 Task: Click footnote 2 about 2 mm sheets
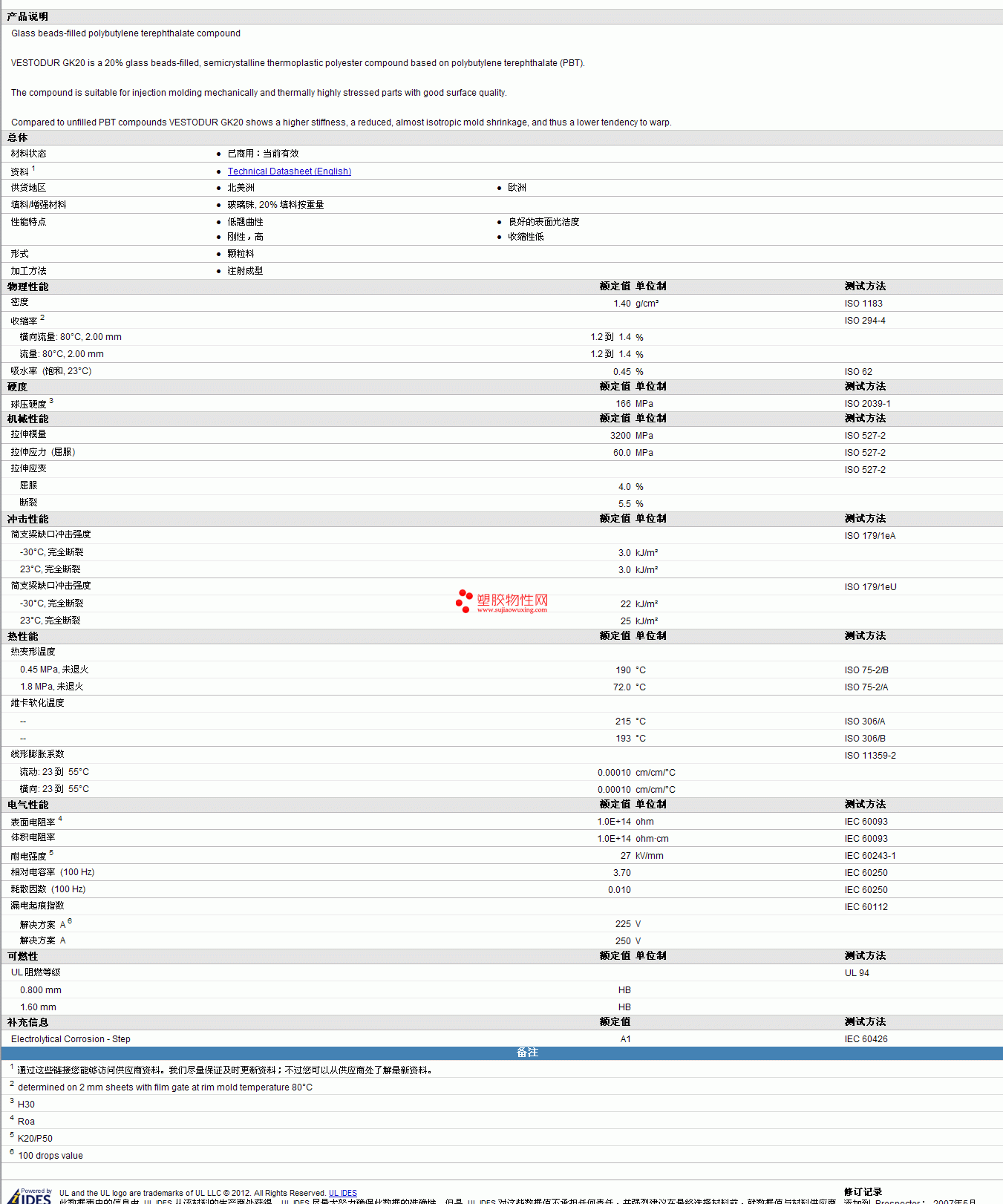165,1087
